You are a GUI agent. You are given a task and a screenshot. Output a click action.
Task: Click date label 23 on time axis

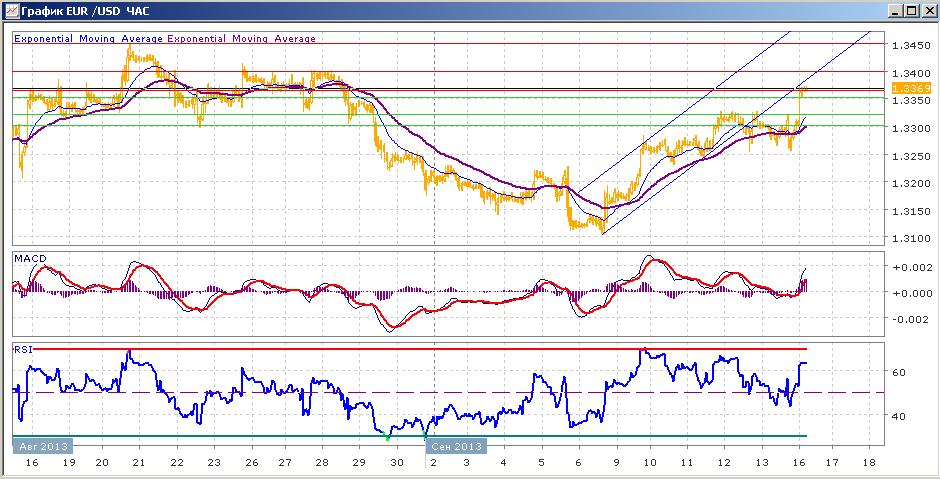click(x=214, y=463)
